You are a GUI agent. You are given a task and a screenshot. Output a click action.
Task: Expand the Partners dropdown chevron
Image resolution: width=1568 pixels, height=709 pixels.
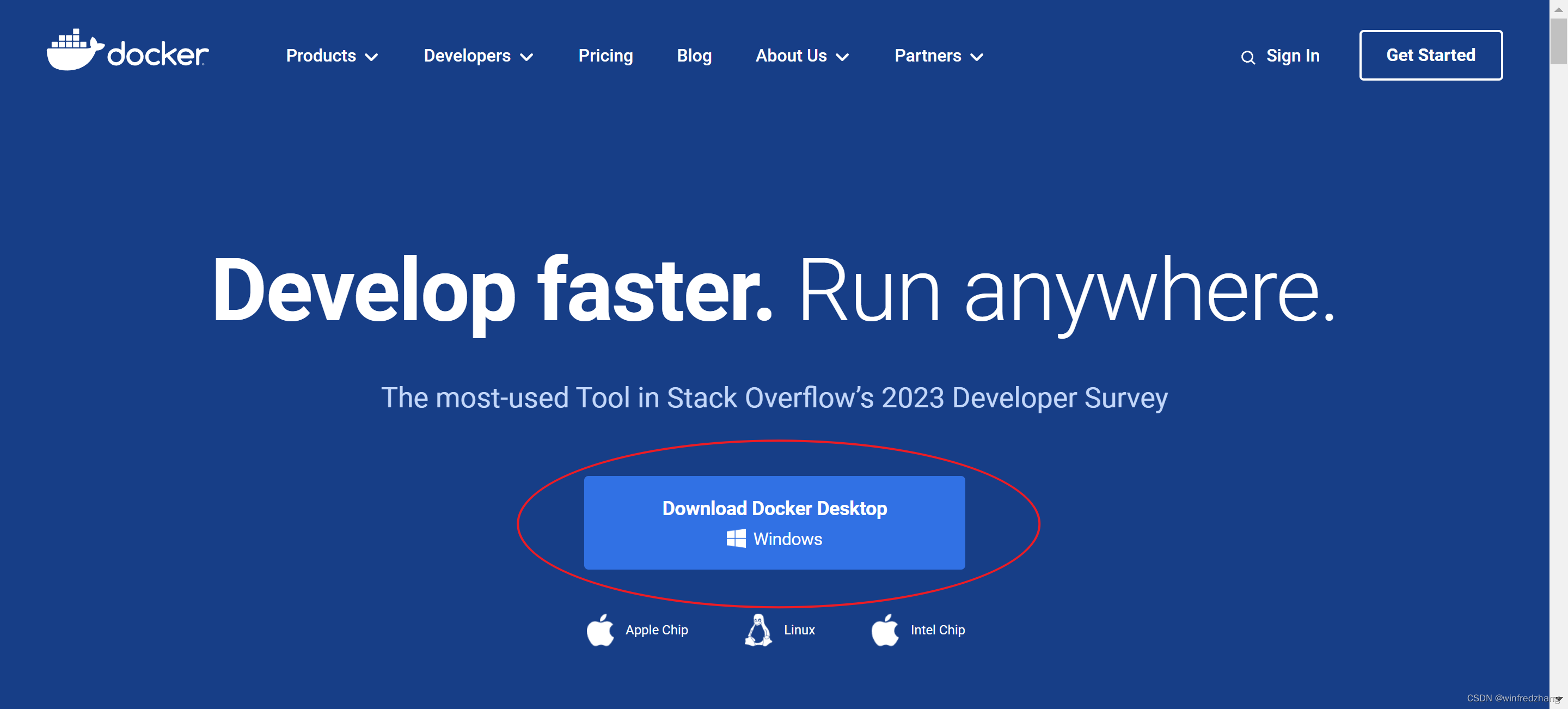point(977,57)
